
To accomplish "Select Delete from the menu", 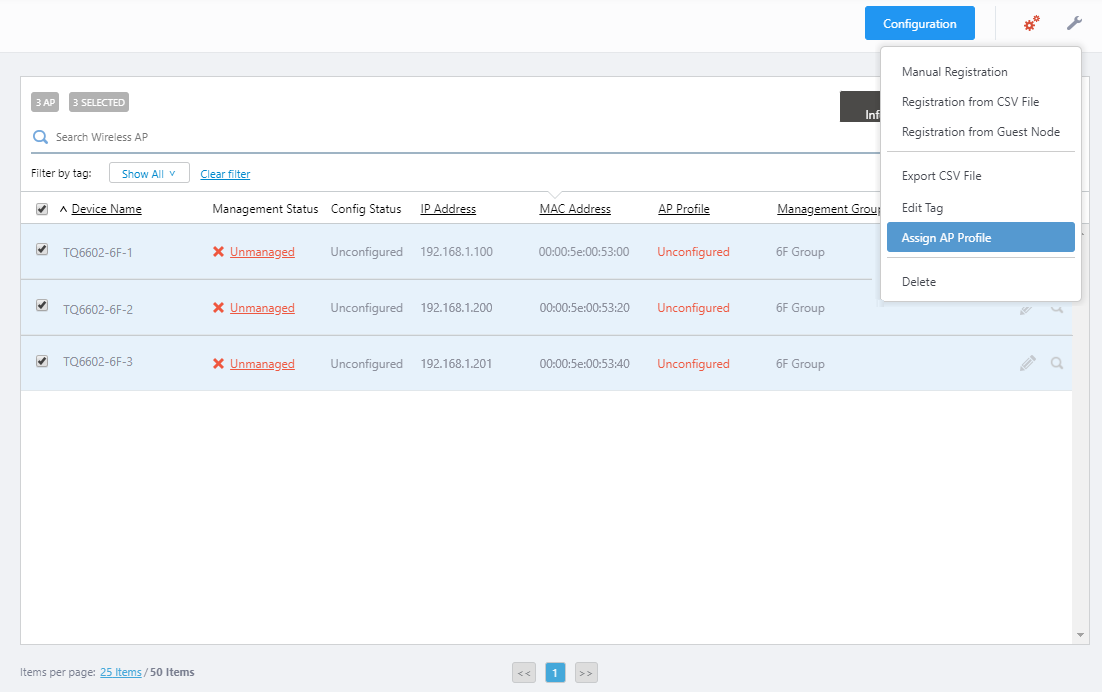I will pyautogui.click(x=919, y=282).
